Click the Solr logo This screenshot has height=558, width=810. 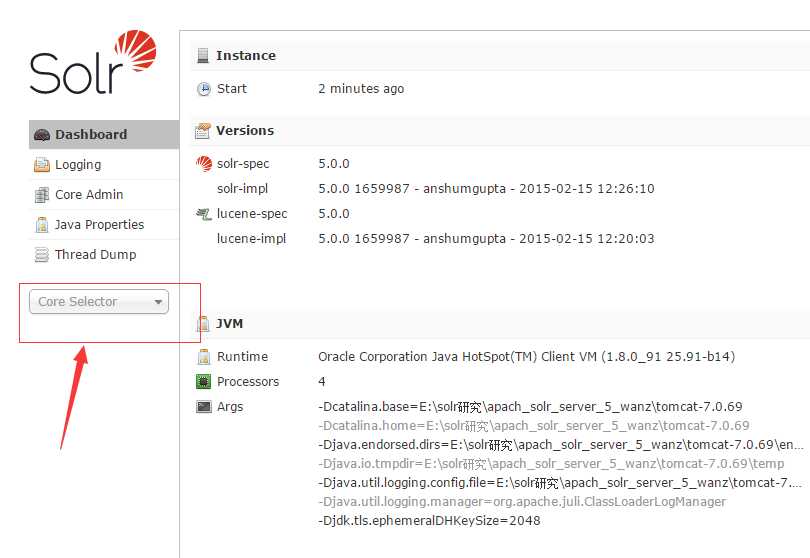pos(93,62)
